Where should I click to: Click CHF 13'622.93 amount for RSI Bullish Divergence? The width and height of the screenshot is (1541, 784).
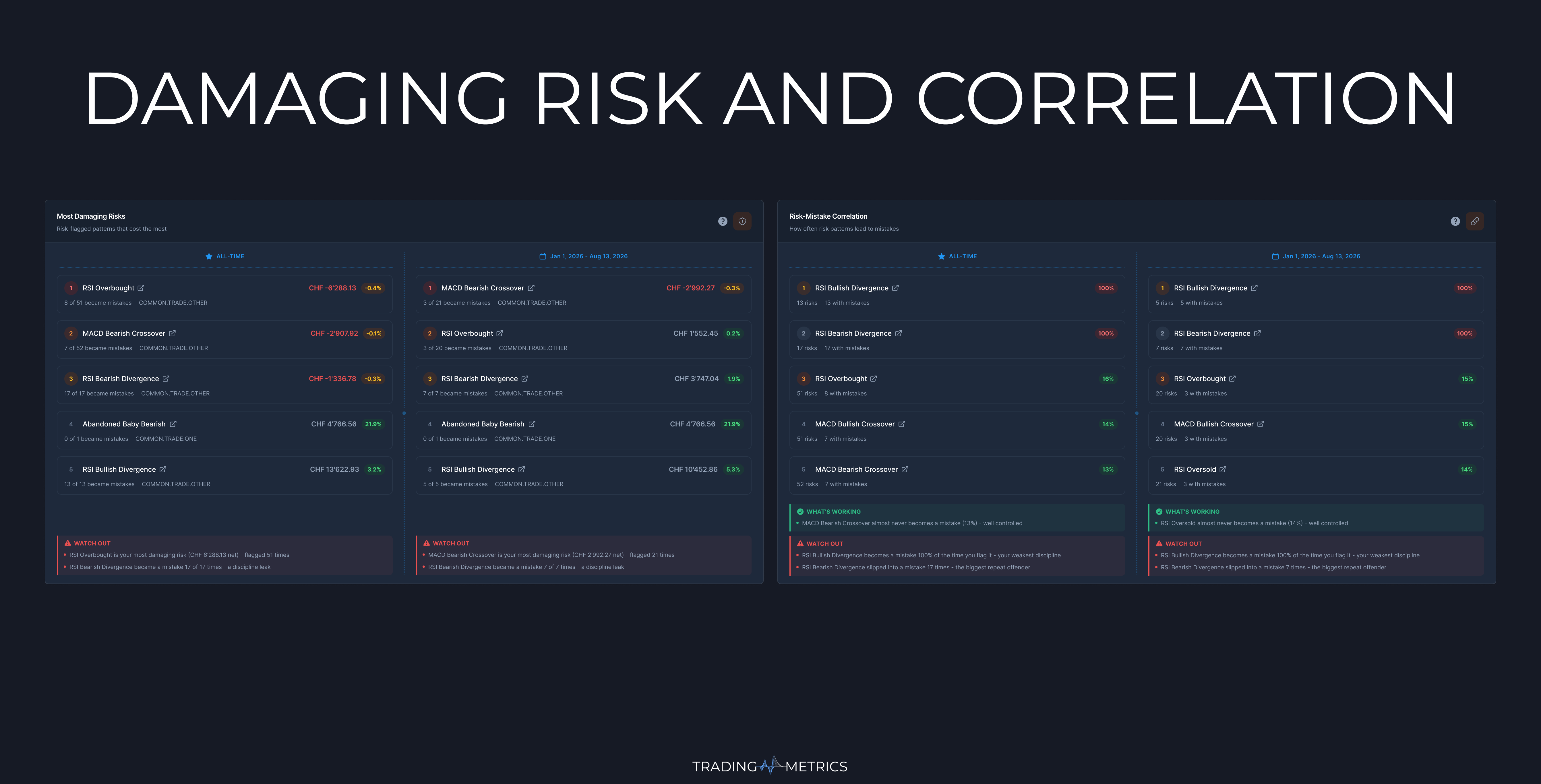point(334,469)
